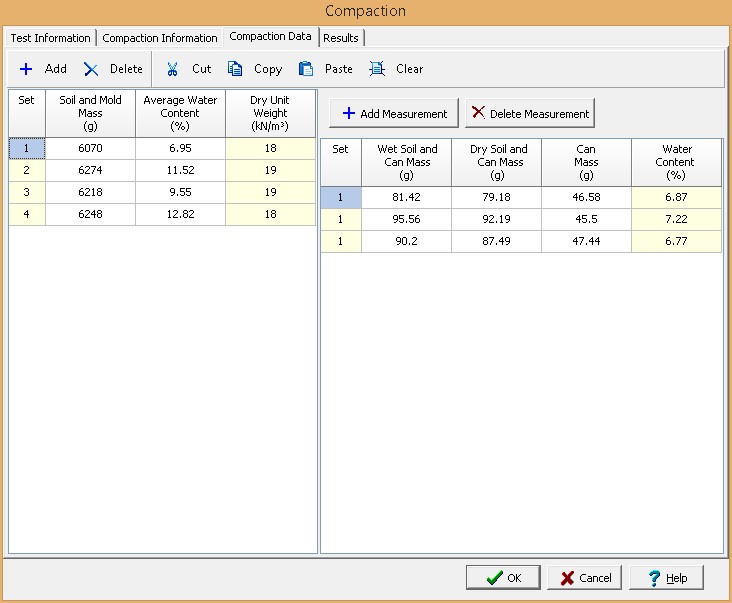The width and height of the screenshot is (732, 603).
Task: Select the Wet Soil cell showing 95.56
Action: point(406,219)
